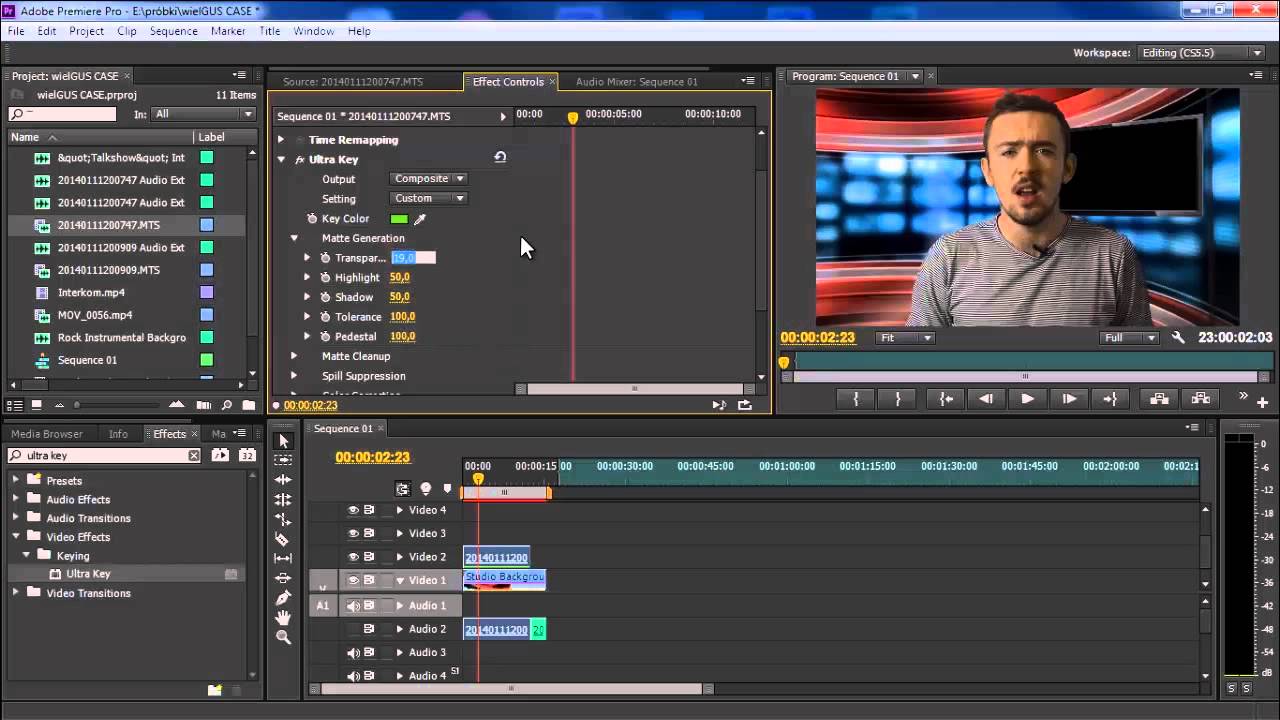Viewport: 1280px width, 720px height.
Task: Click Mark In button in Program monitor
Action: pos(855,398)
